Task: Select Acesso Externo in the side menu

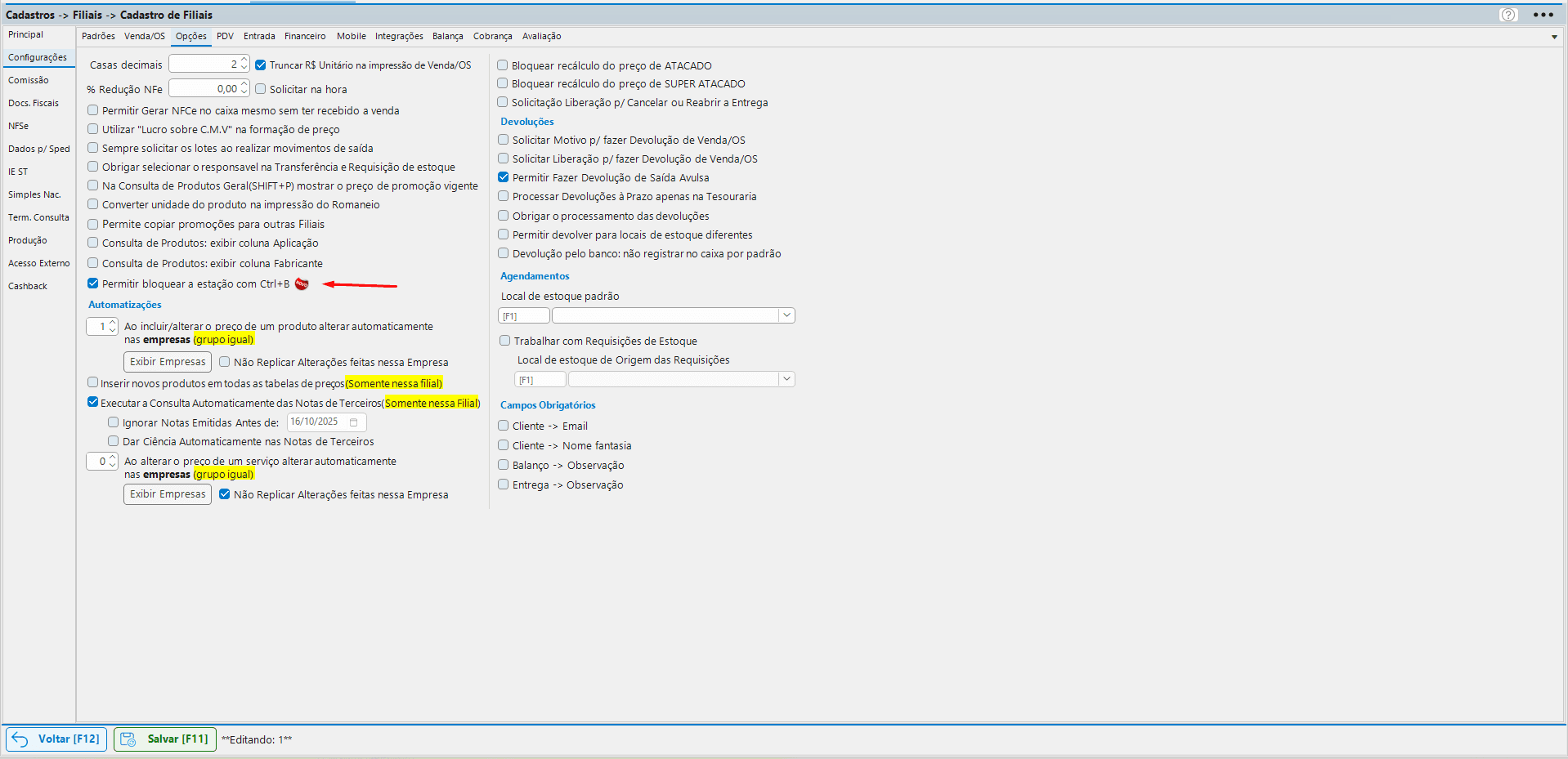Action: click(39, 263)
